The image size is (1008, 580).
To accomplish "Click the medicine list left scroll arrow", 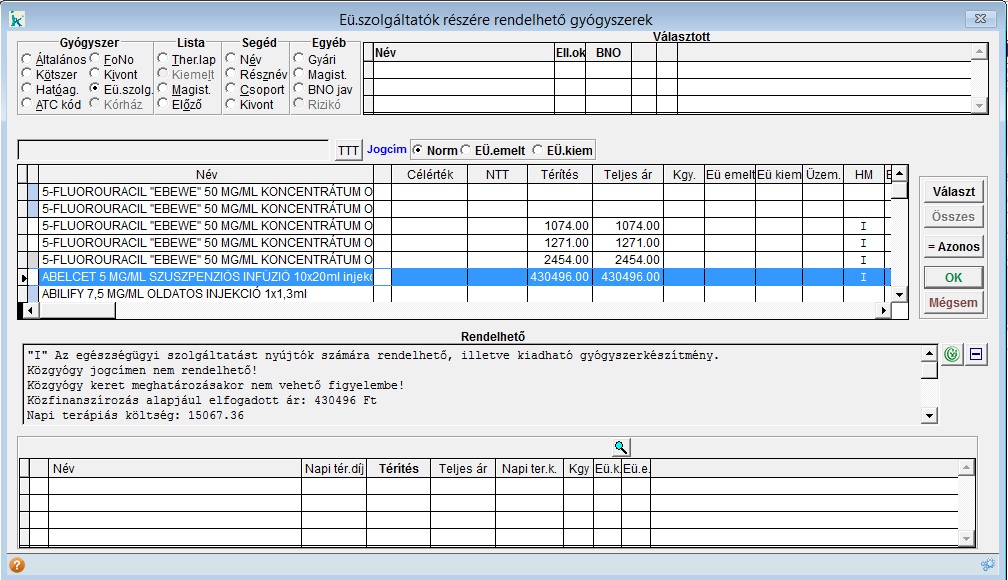I will [29, 311].
